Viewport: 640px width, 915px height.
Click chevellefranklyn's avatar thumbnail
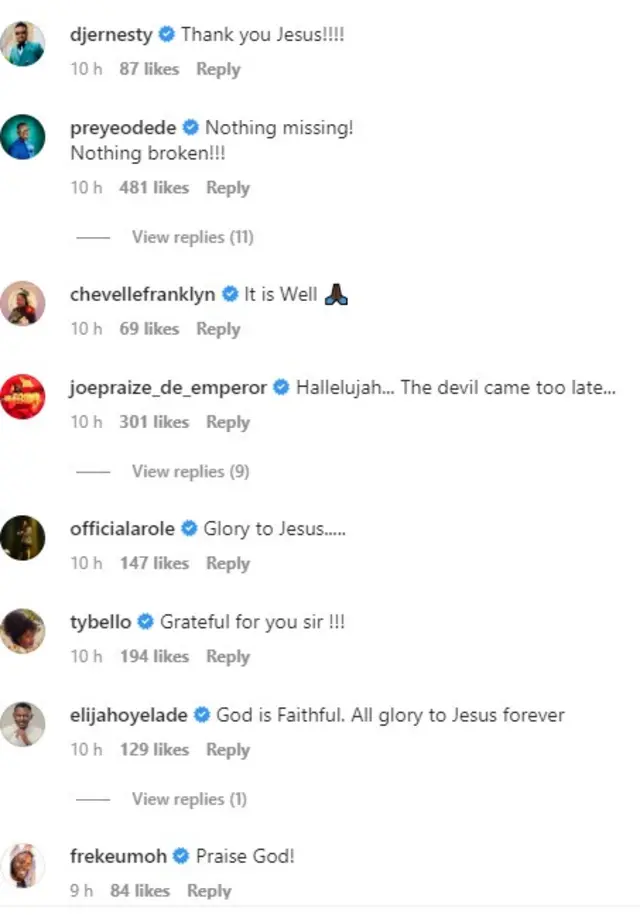click(23, 304)
